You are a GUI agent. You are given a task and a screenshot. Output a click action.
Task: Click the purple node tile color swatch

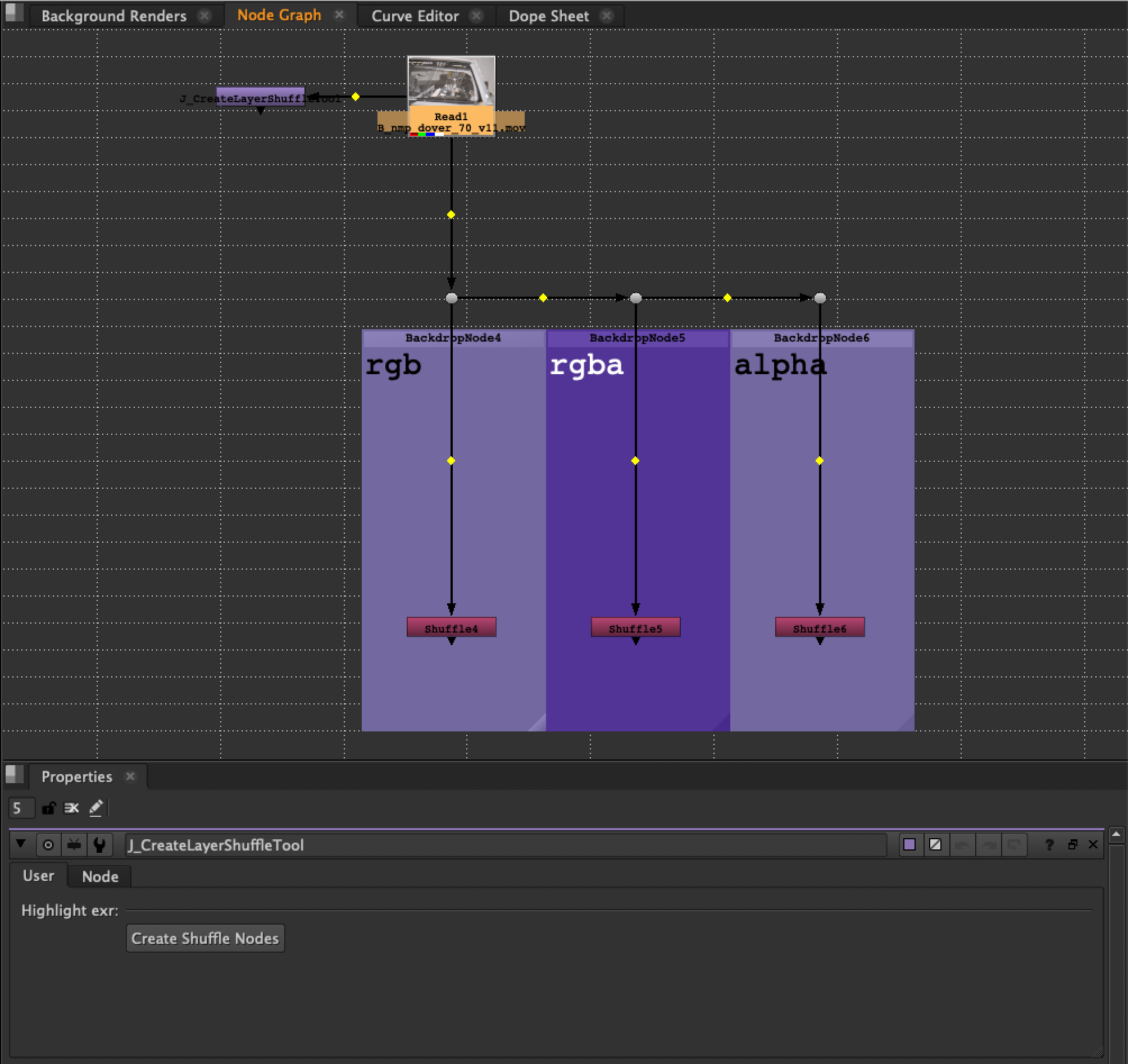point(909,845)
